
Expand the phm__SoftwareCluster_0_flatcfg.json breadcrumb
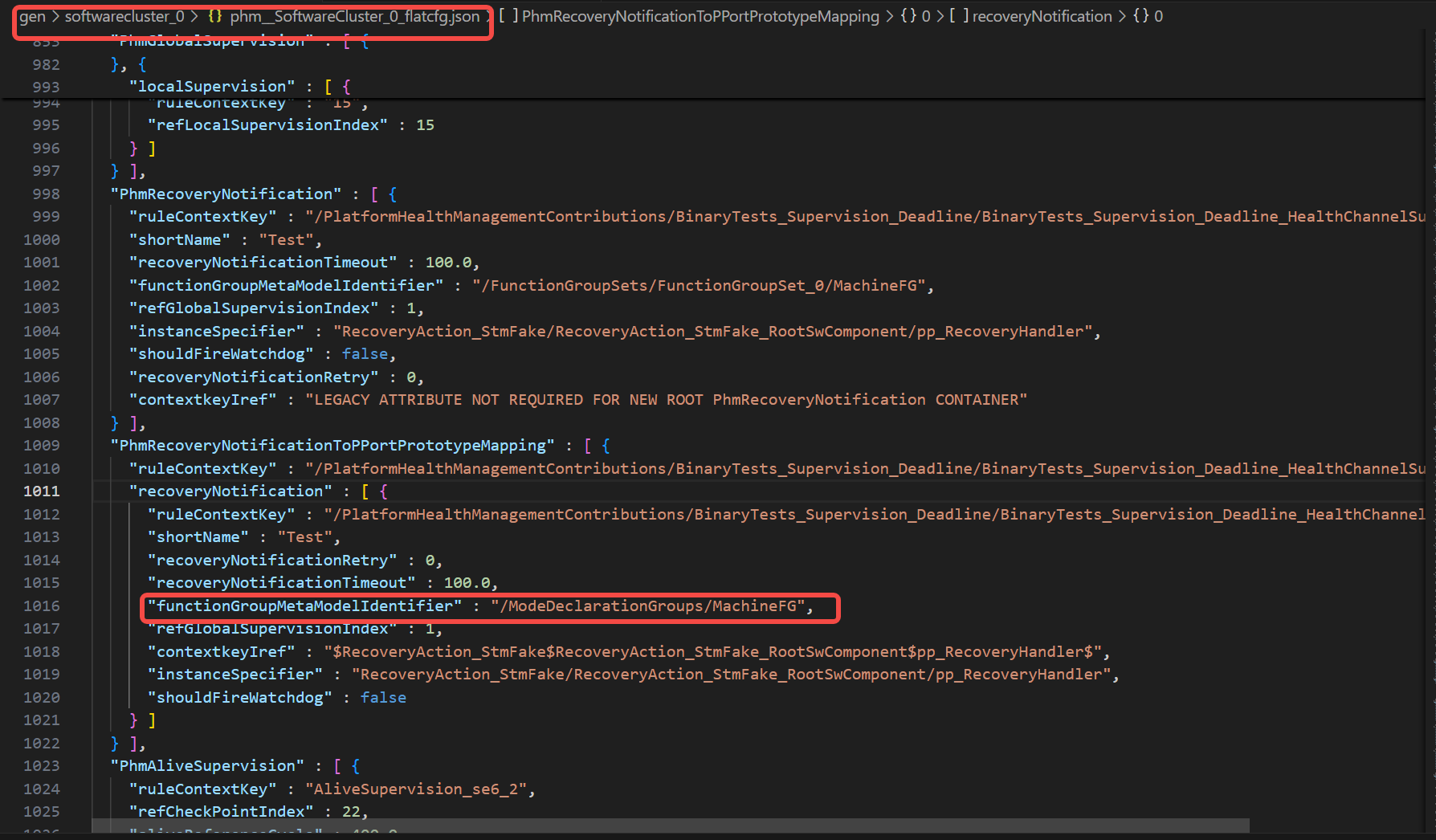(x=354, y=16)
